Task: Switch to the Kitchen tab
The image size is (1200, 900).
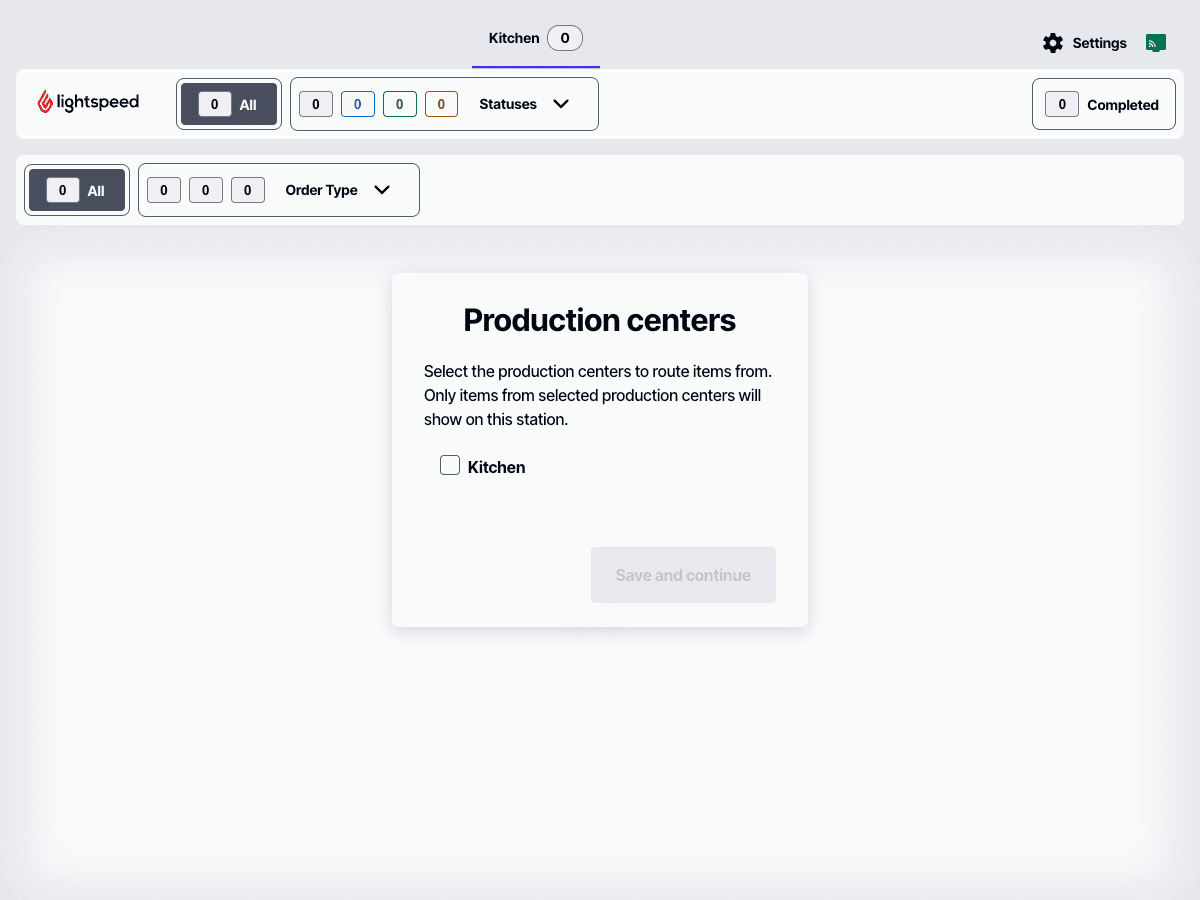Action: point(535,39)
